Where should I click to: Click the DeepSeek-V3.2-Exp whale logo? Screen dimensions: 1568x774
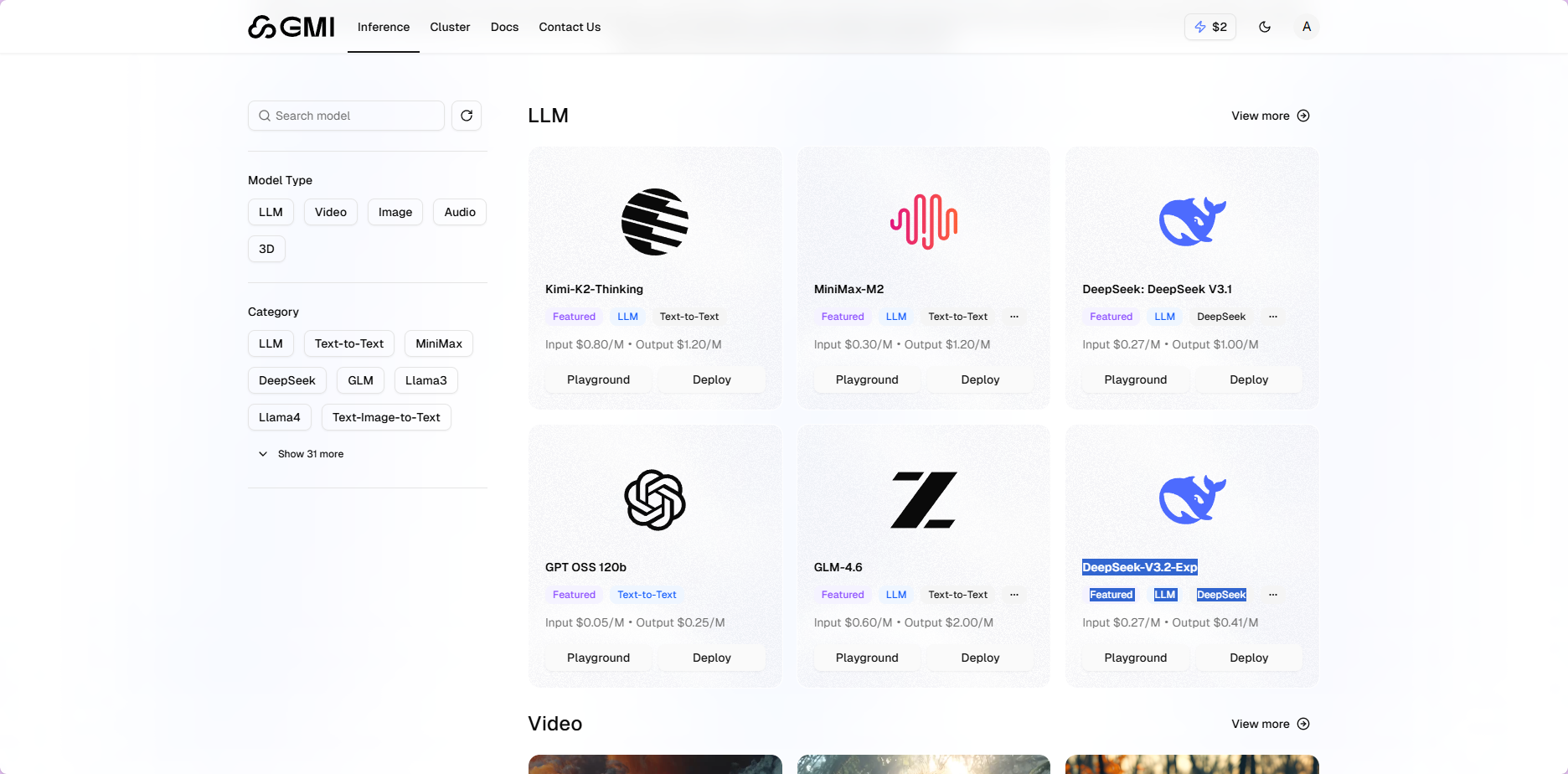(1192, 500)
